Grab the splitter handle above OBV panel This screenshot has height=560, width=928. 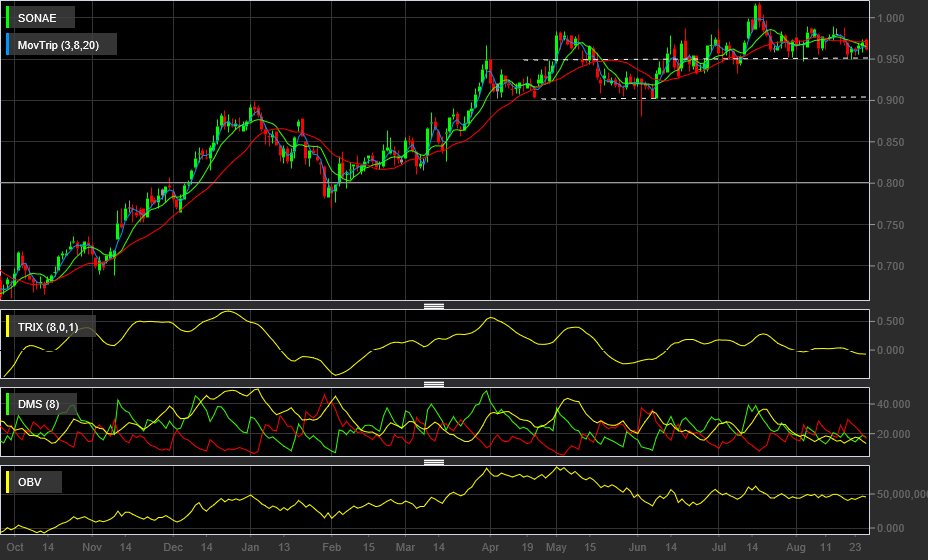(434, 462)
